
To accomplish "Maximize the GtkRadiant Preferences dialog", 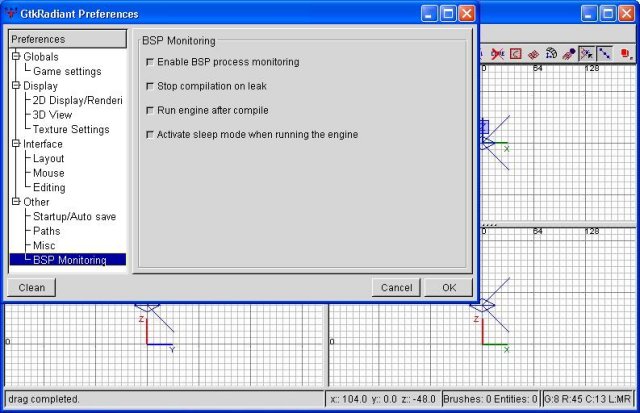I will pos(448,13).
